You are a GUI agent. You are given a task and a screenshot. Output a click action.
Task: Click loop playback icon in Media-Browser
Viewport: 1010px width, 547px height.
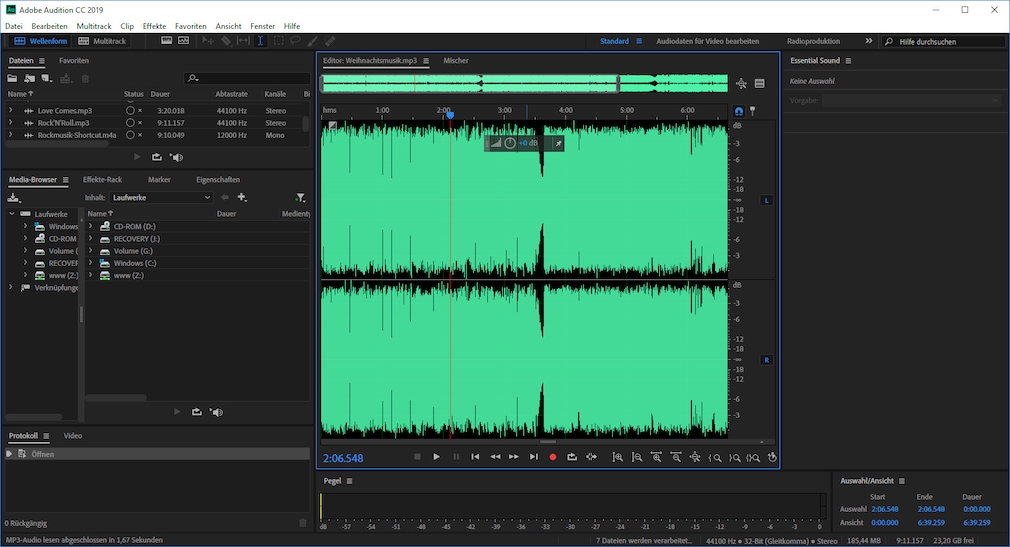[x=196, y=412]
